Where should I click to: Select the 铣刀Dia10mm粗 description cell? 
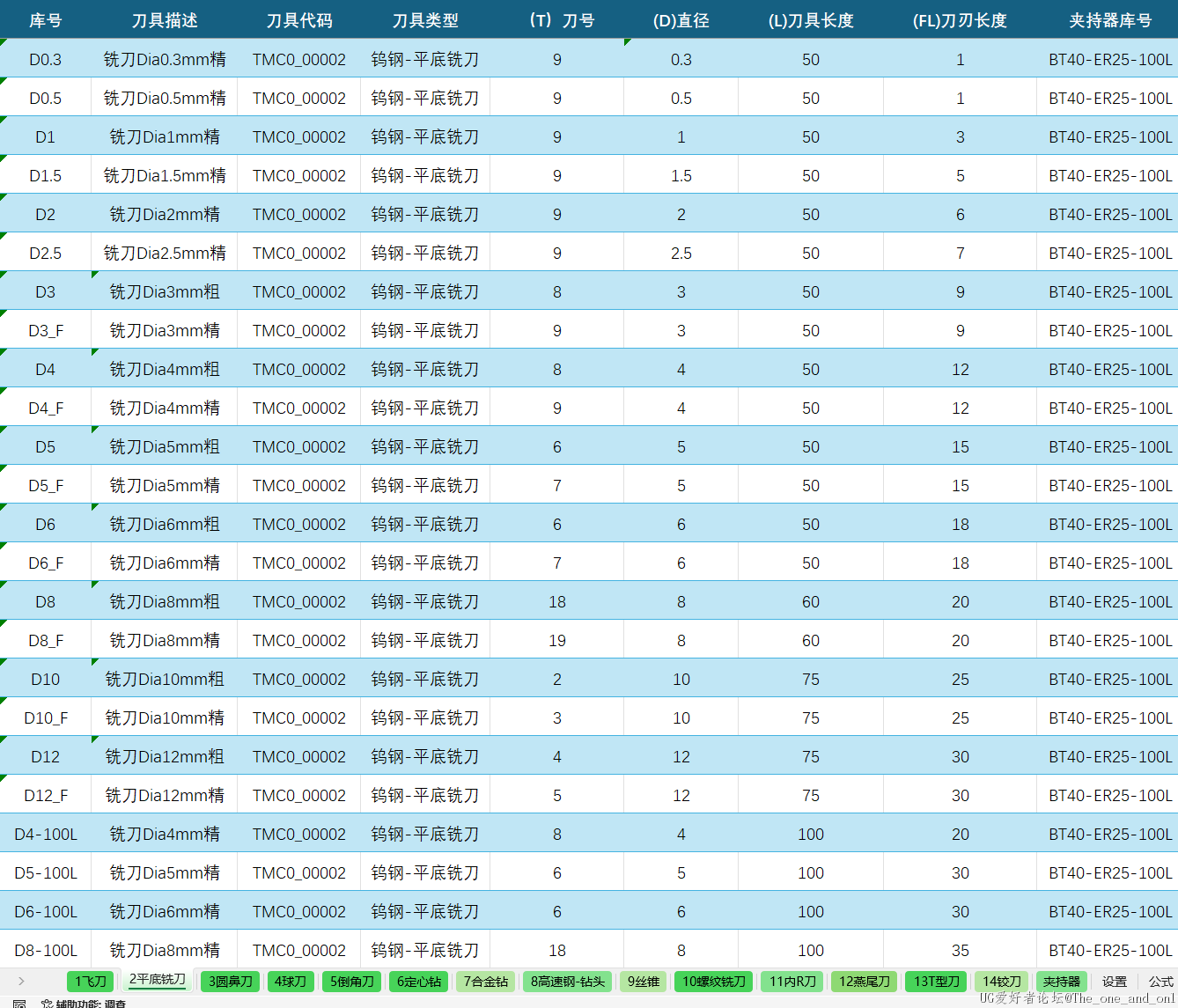point(165,679)
